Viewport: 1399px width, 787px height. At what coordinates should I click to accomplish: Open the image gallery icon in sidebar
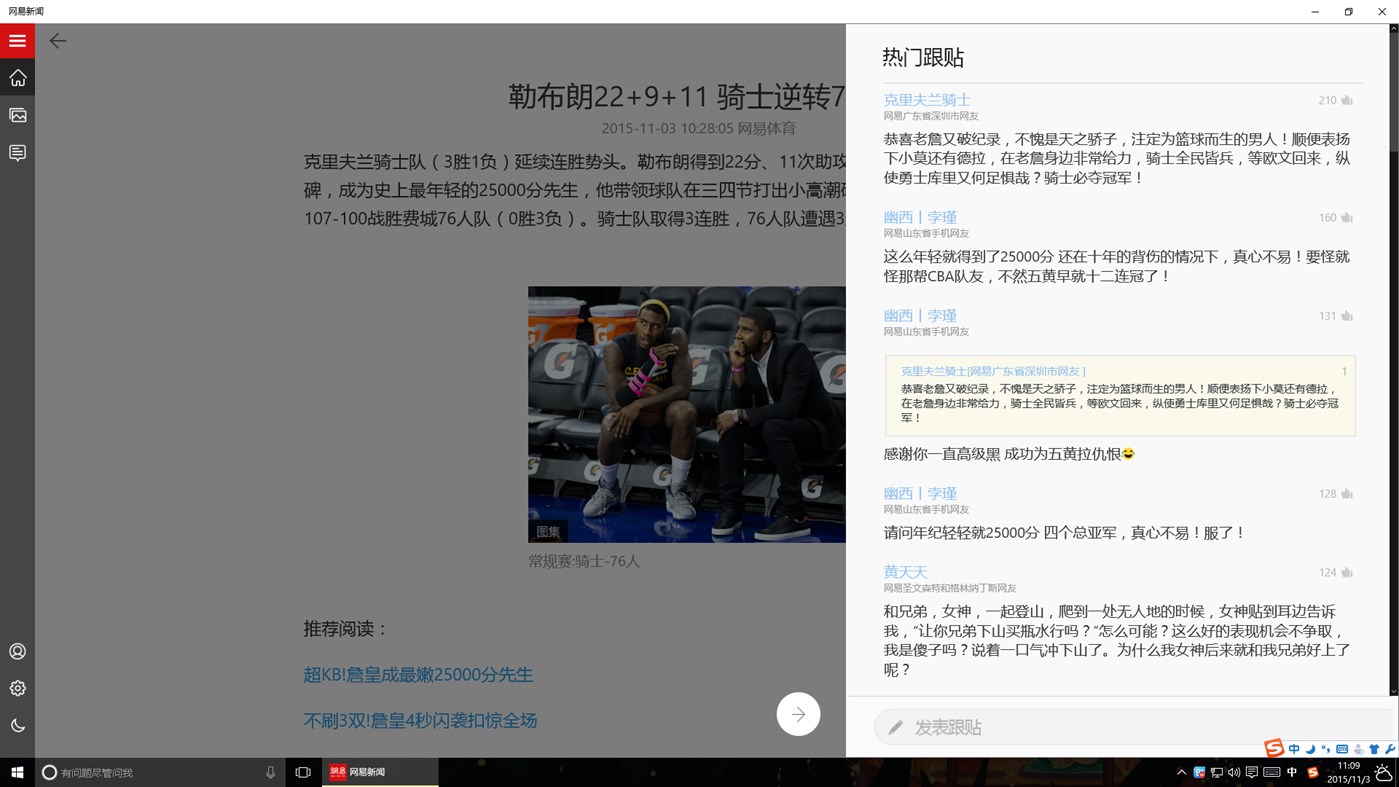point(17,114)
